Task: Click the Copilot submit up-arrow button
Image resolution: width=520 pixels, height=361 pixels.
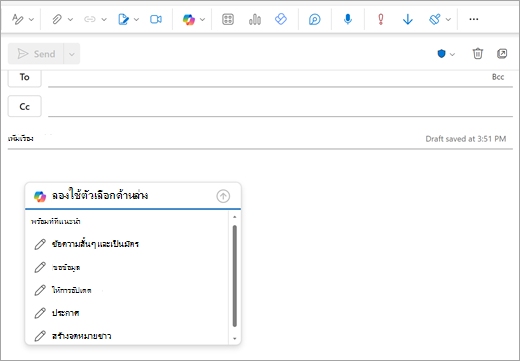Action: pos(223,196)
